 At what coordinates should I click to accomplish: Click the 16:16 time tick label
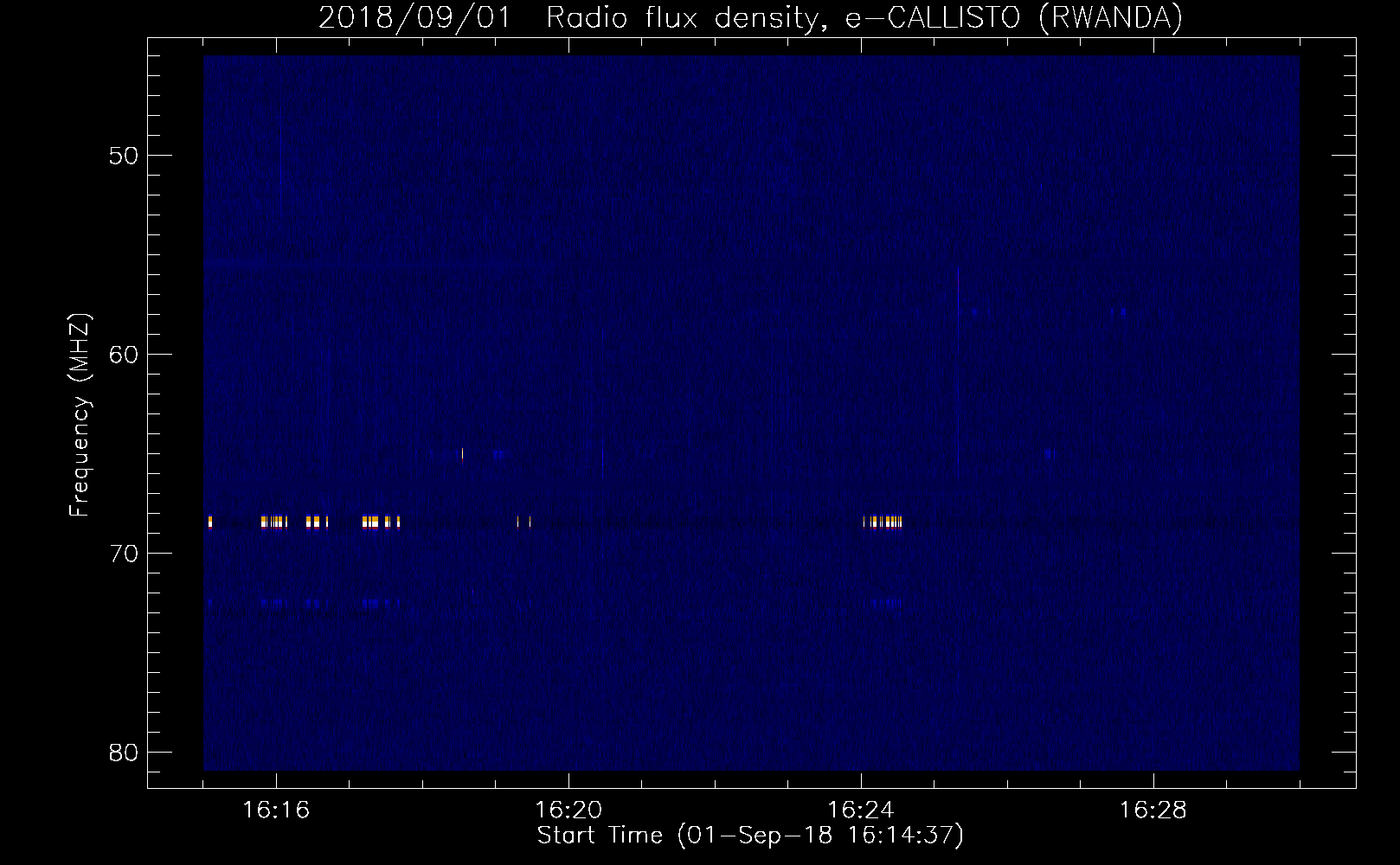click(276, 811)
